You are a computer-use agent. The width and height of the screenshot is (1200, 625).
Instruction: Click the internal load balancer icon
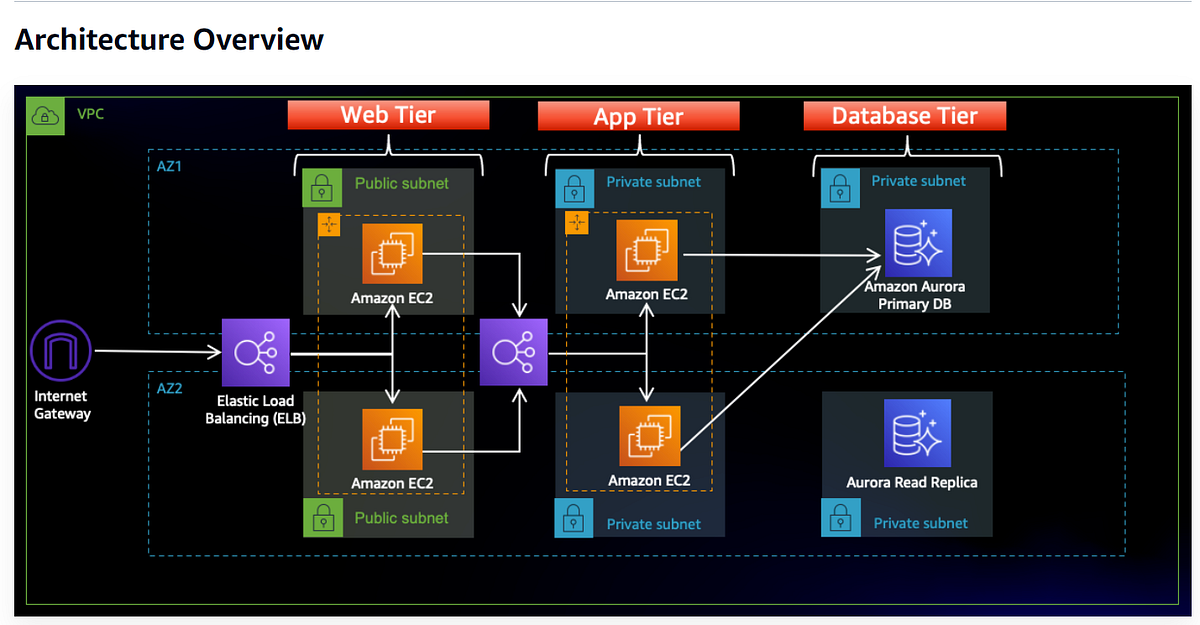513,352
